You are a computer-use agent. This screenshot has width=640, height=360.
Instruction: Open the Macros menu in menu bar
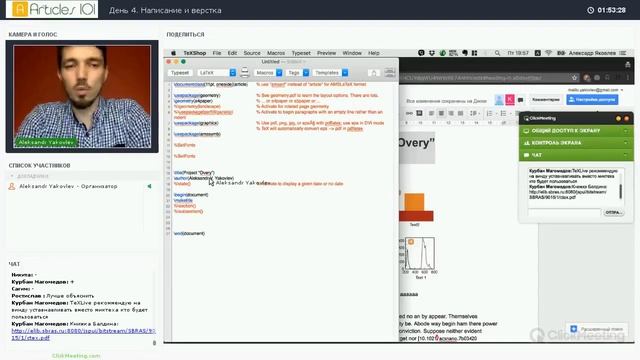point(276,53)
